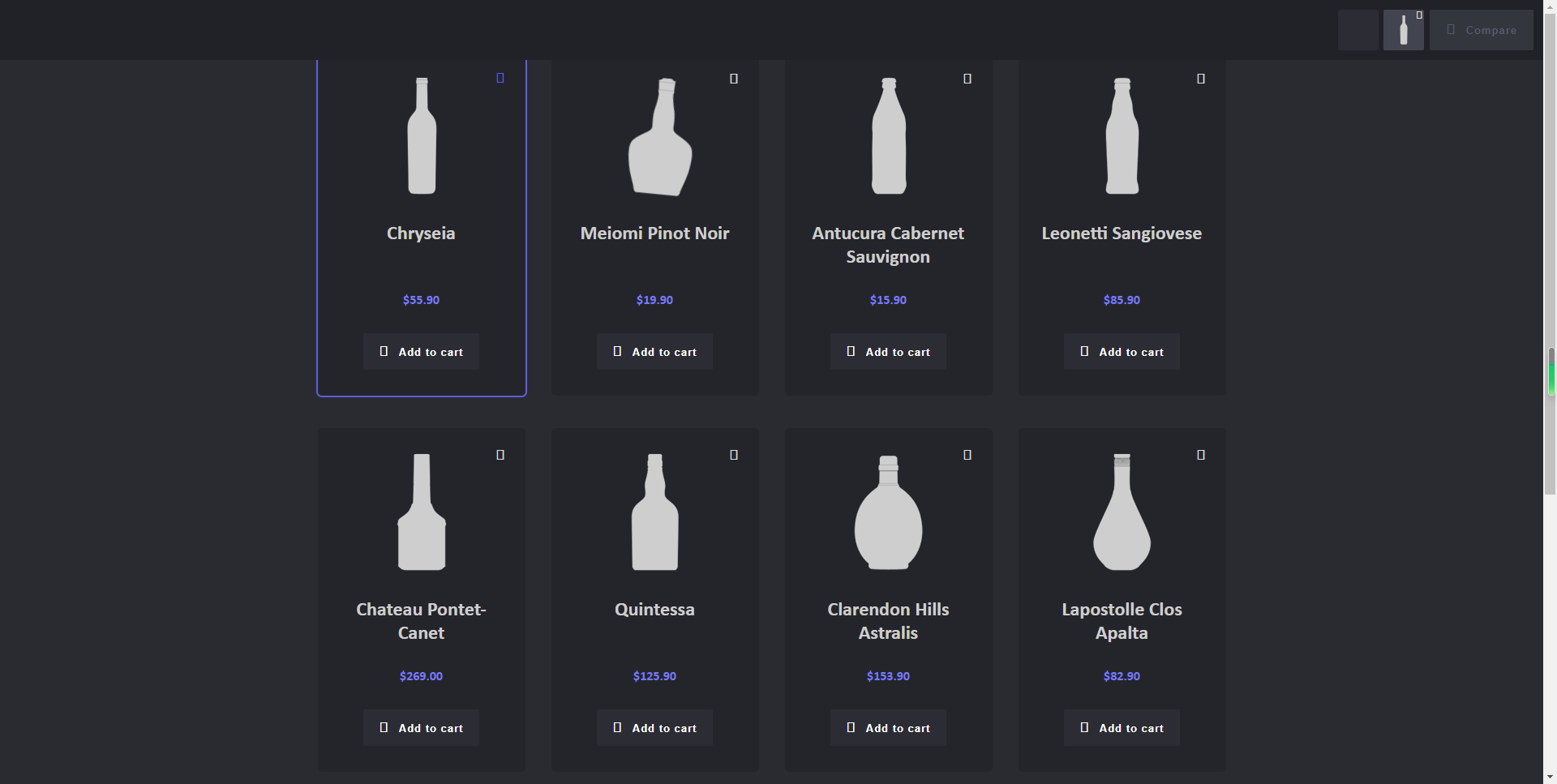Toggle compare icon on the Leonetti Sangiovese card
Screen dimensions: 1557x784
pos(1201,79)
